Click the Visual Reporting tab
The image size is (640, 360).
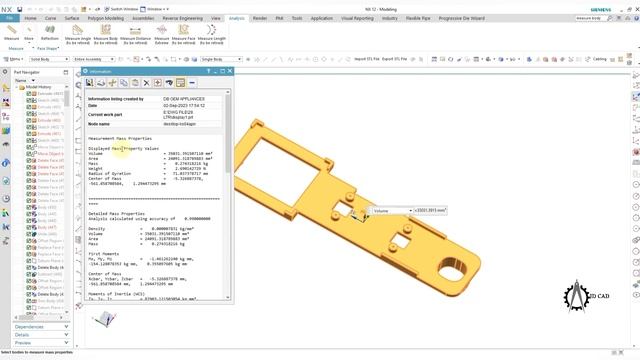coord(357,18)
